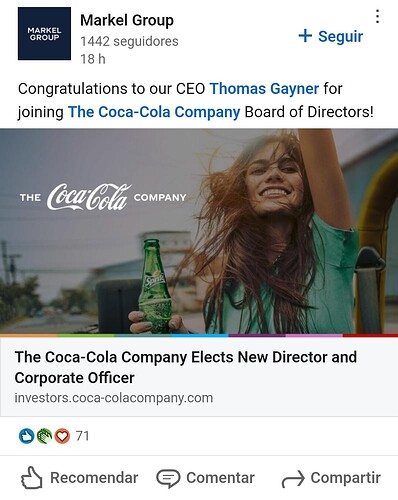Visit investors.coca-colacompany.com source link
This screenshot has height=500, width=398.
114,398
